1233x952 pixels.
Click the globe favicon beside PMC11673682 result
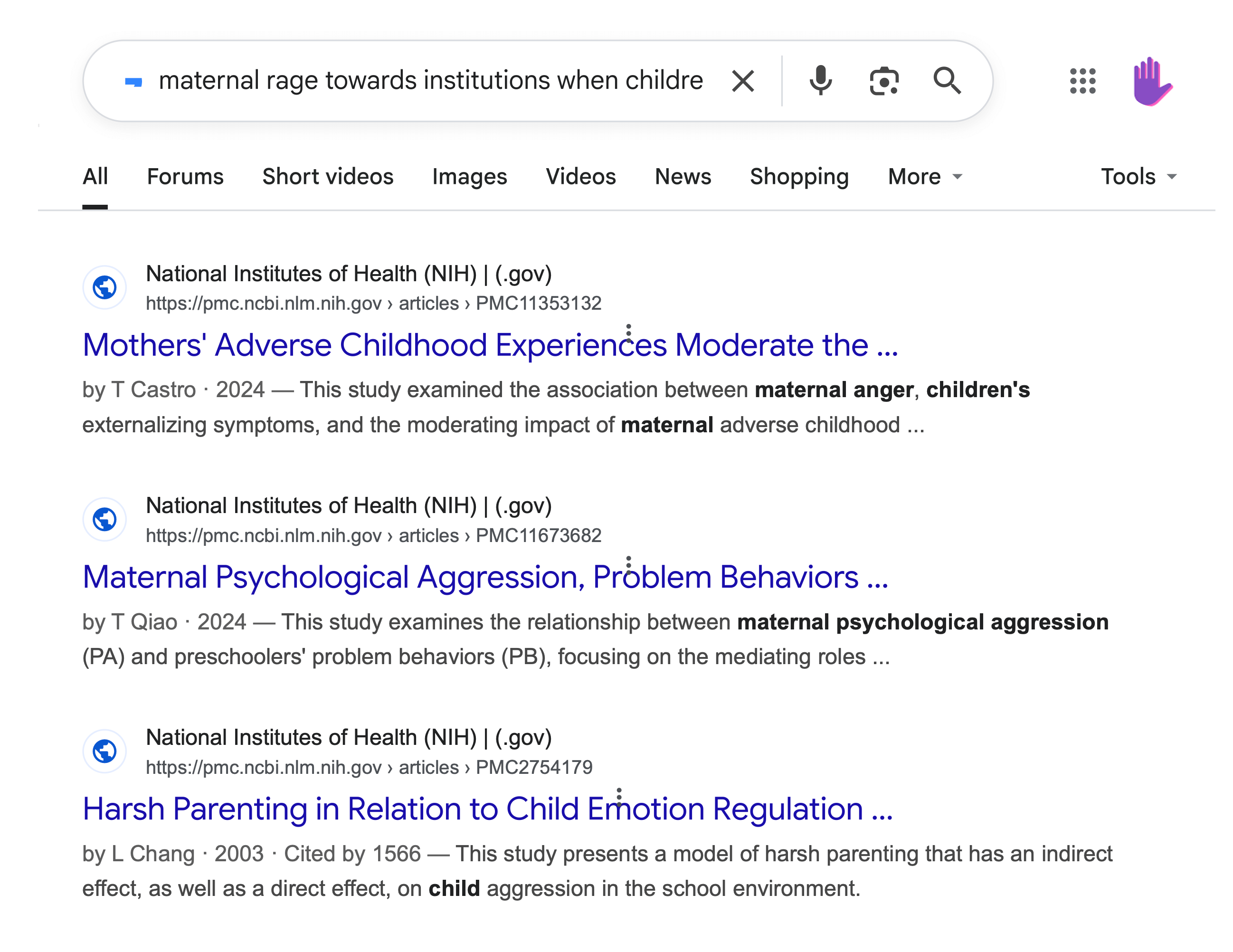coord(104,519)
